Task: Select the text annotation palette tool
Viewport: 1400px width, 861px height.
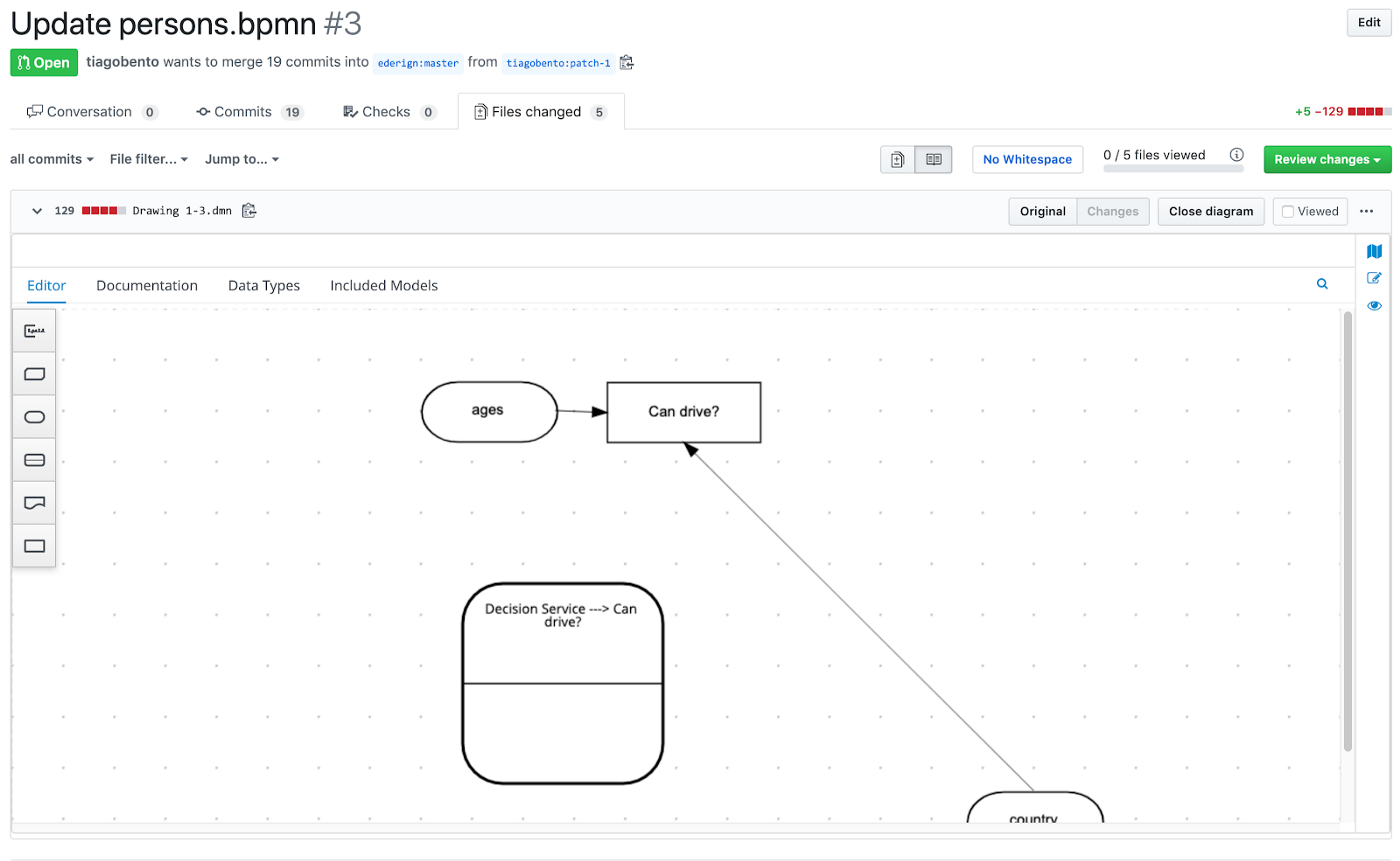Action: pos(34,331)
